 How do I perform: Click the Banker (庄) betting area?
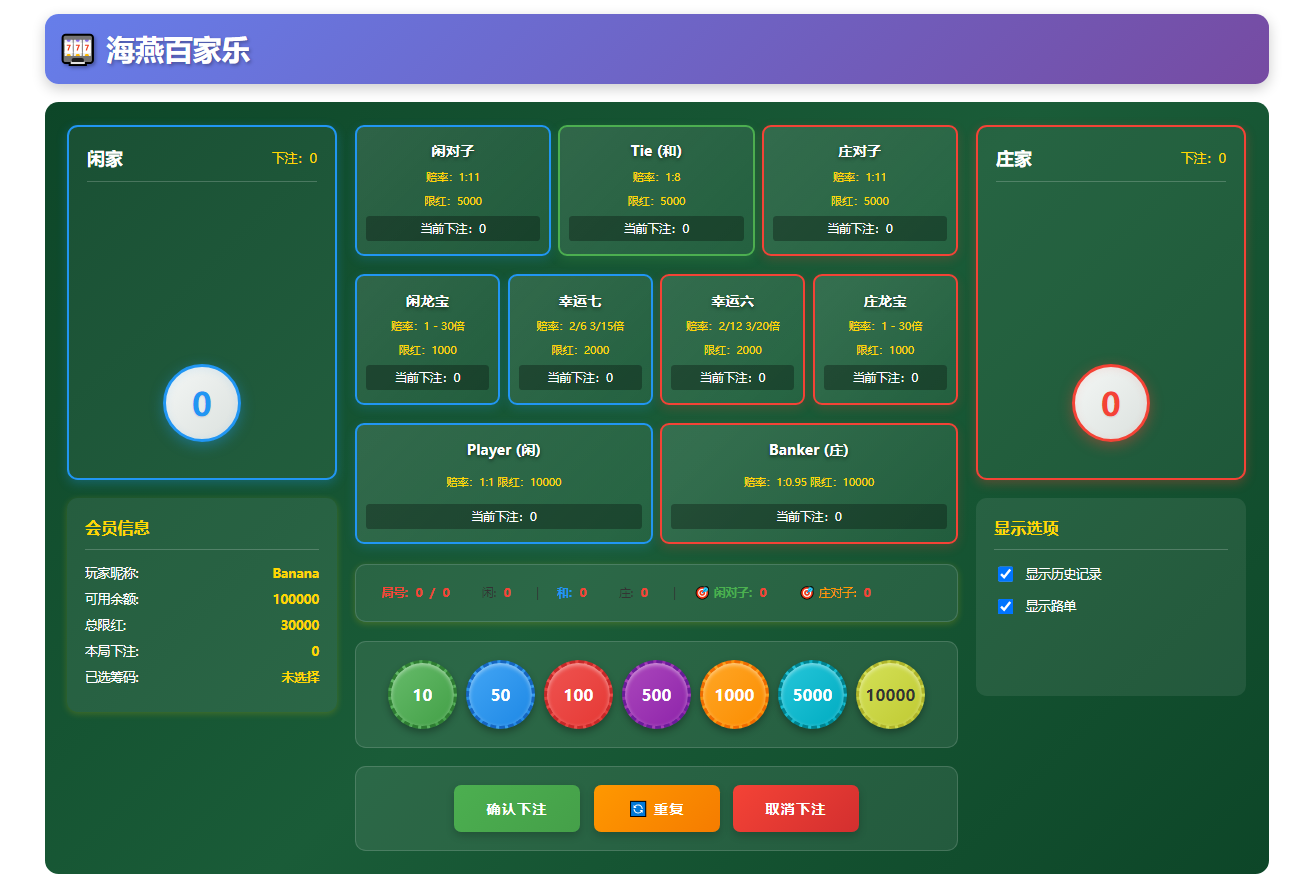tap(809, 483)
